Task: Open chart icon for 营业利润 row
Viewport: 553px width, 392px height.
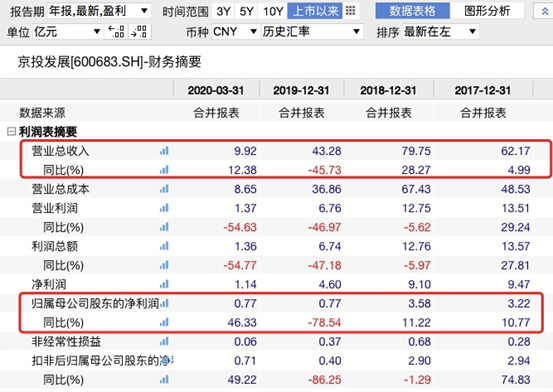Action: tap(164, 208)
